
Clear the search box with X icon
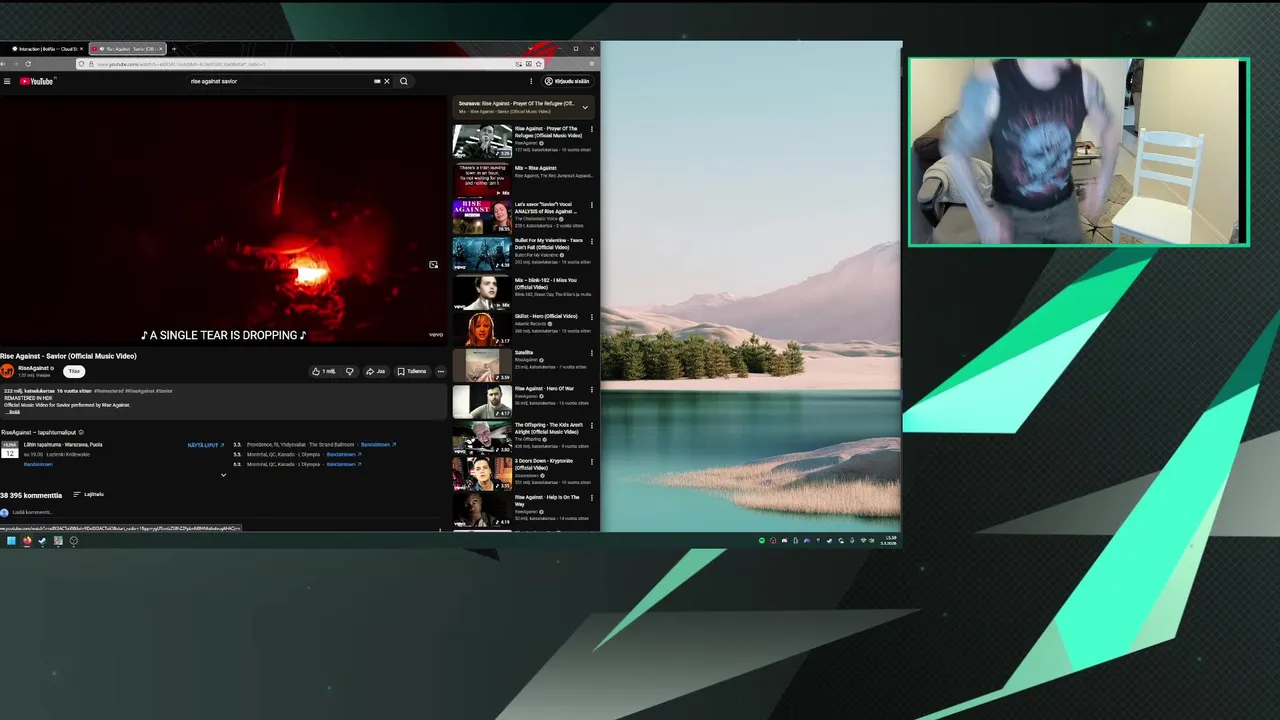[387, 81]
